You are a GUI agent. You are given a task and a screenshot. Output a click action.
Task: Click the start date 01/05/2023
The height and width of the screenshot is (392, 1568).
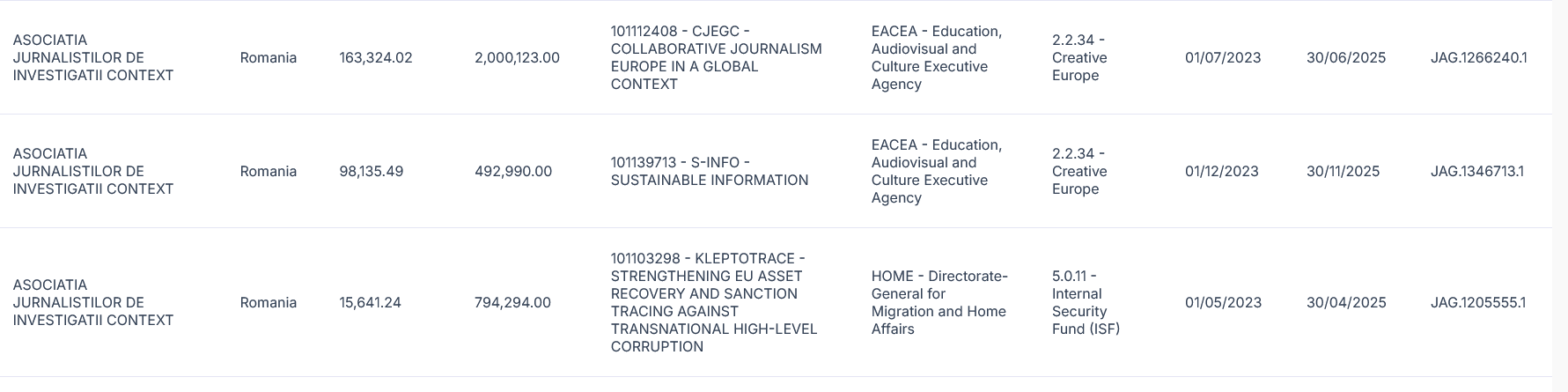pos(1223,303)
